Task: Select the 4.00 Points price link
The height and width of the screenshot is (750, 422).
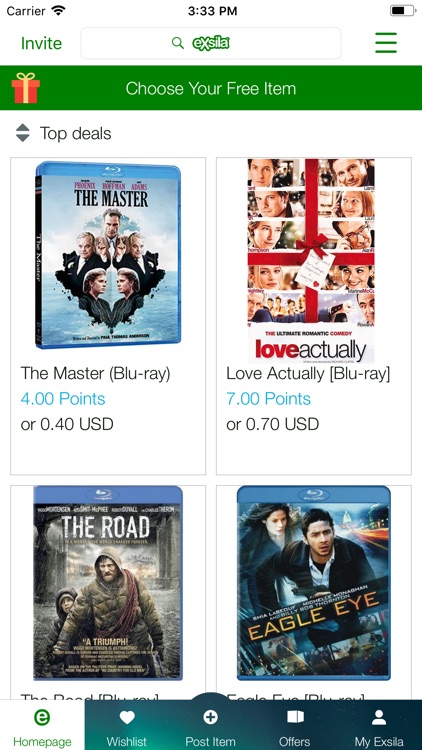Action: pyautogui.click(x=63, y=399)
